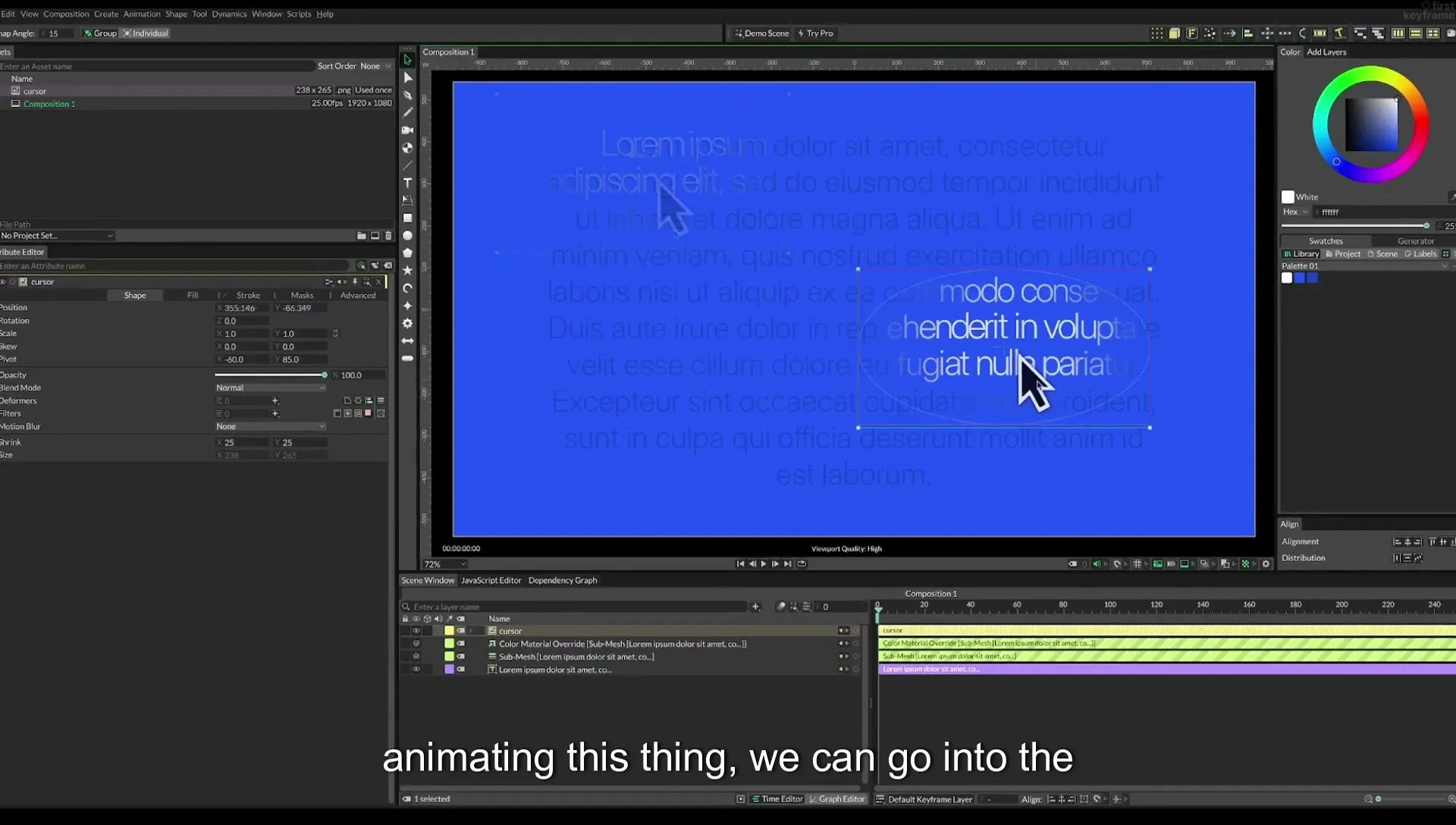1456x825 pixels.
Task: Click the Demo Scene button
Action: coord(762,33)
